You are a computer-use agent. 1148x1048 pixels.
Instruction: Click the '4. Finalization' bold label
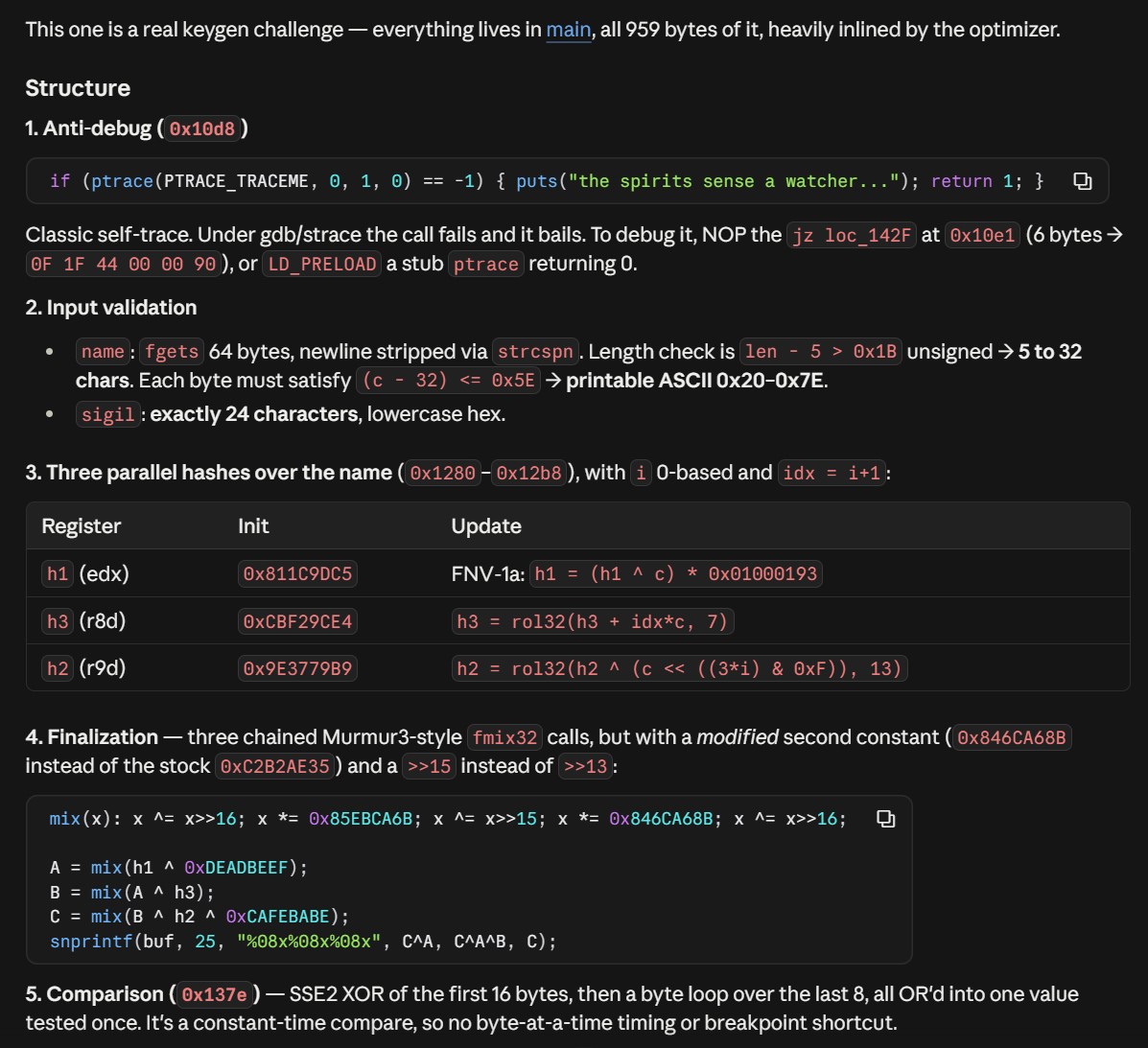pos(91,737)
